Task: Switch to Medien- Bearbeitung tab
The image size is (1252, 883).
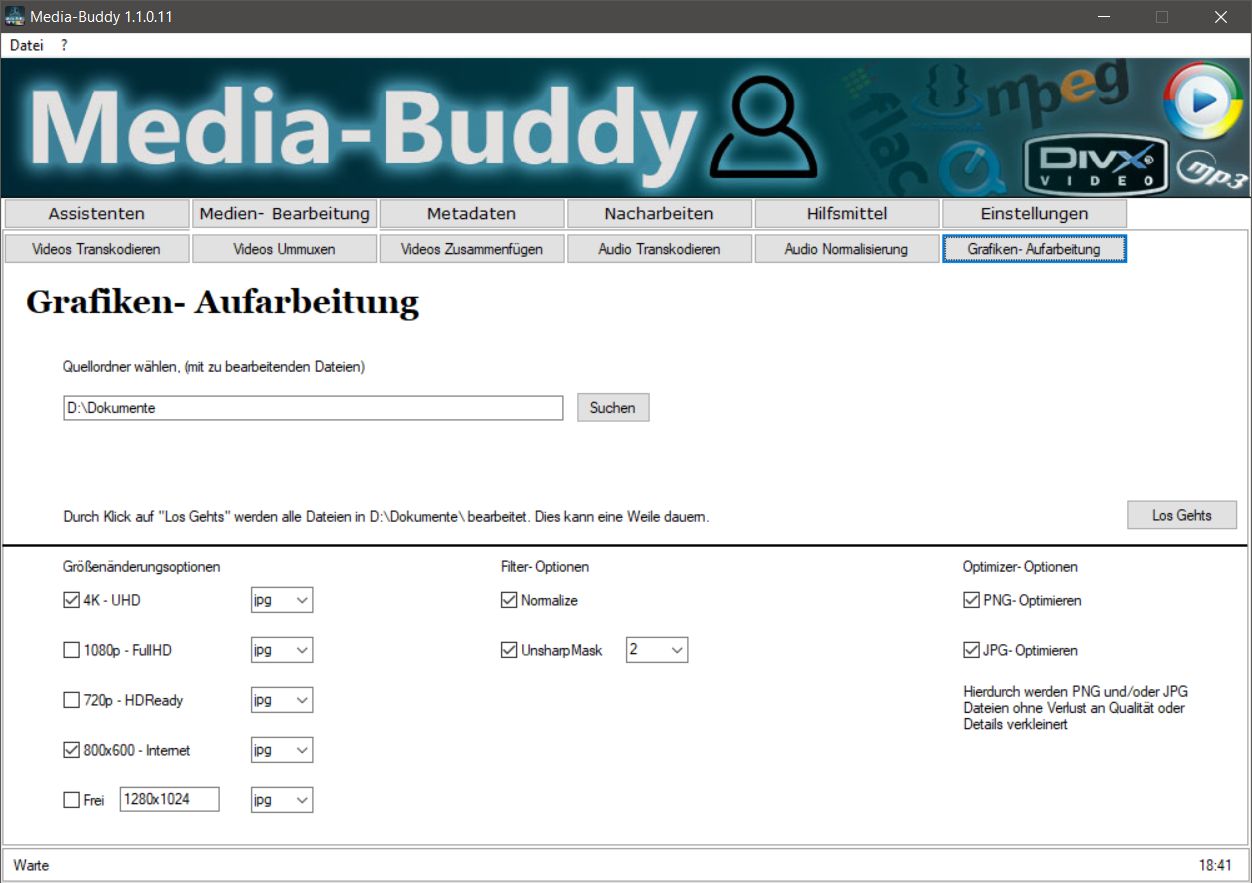Action: click(x=285, y=213)
